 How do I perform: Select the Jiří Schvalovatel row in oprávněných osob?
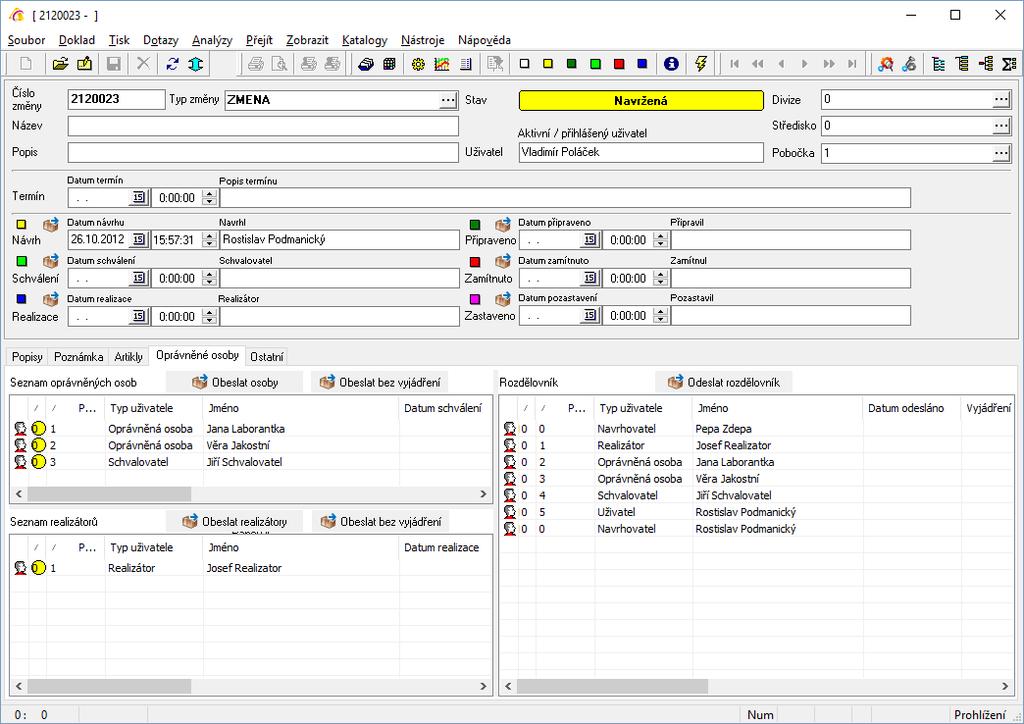(x=251, y=462)
